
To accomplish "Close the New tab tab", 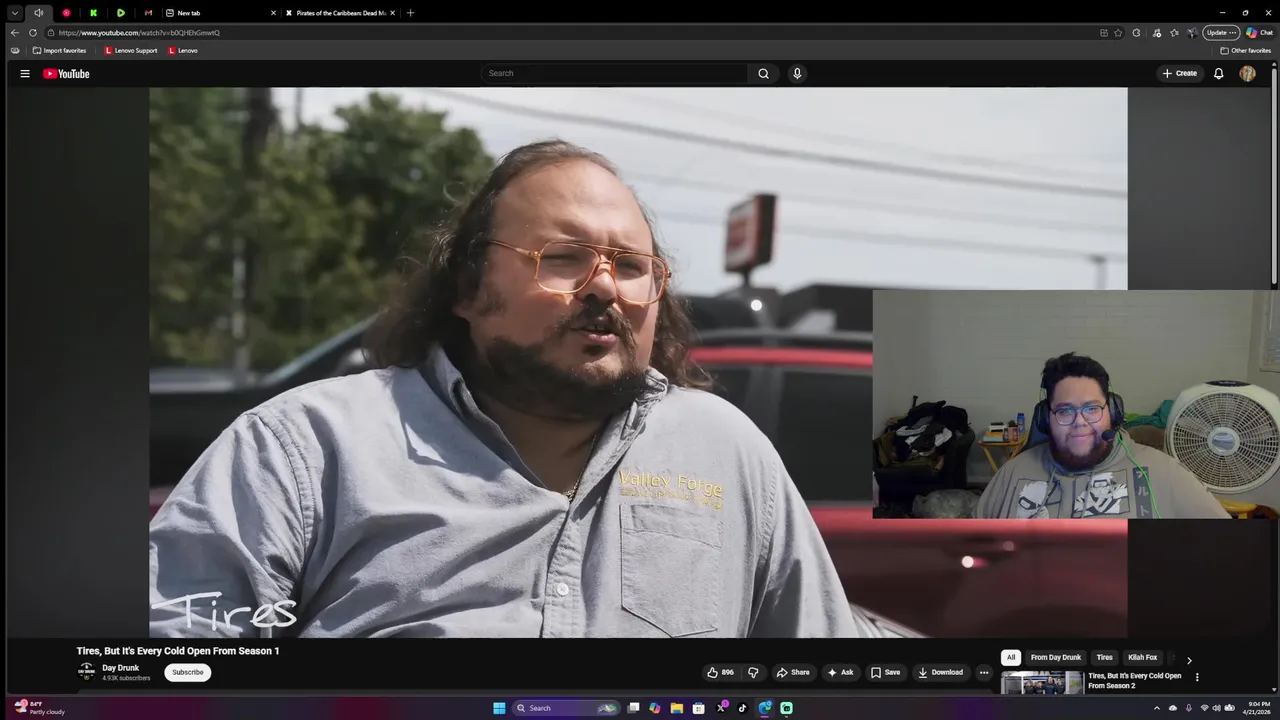I will tap(273, 13).
